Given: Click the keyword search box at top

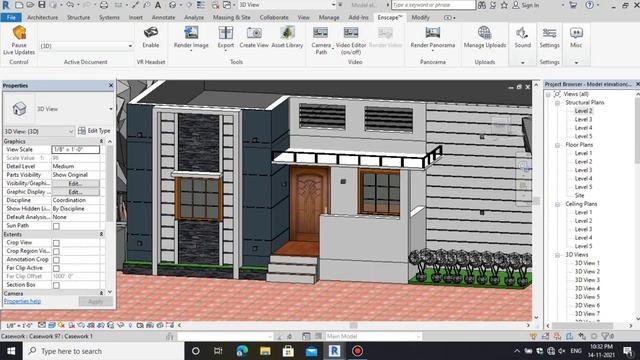Looking at the screenshot, I should [x=433, y=5].
